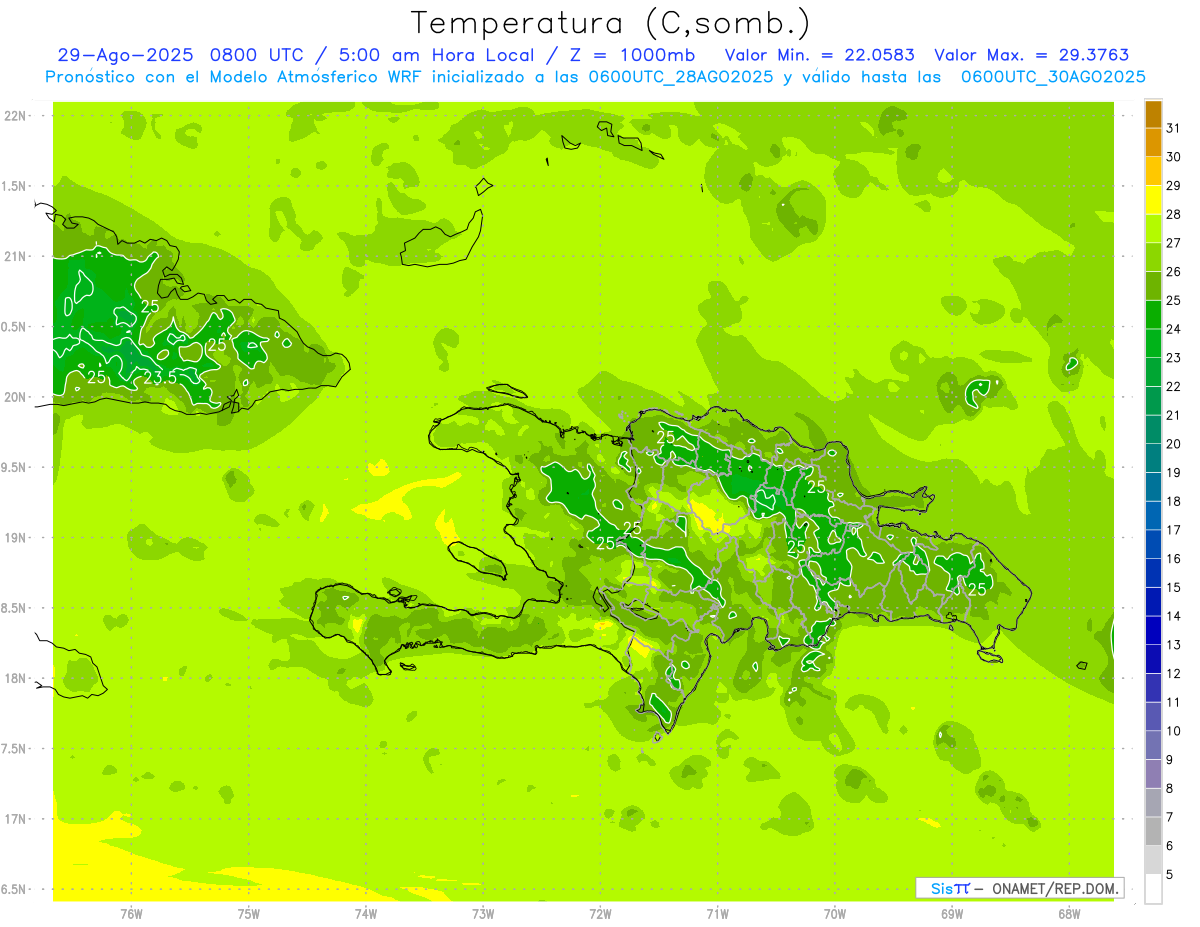
Task: Click the '18N' latitude label
Action: point(17,679)
